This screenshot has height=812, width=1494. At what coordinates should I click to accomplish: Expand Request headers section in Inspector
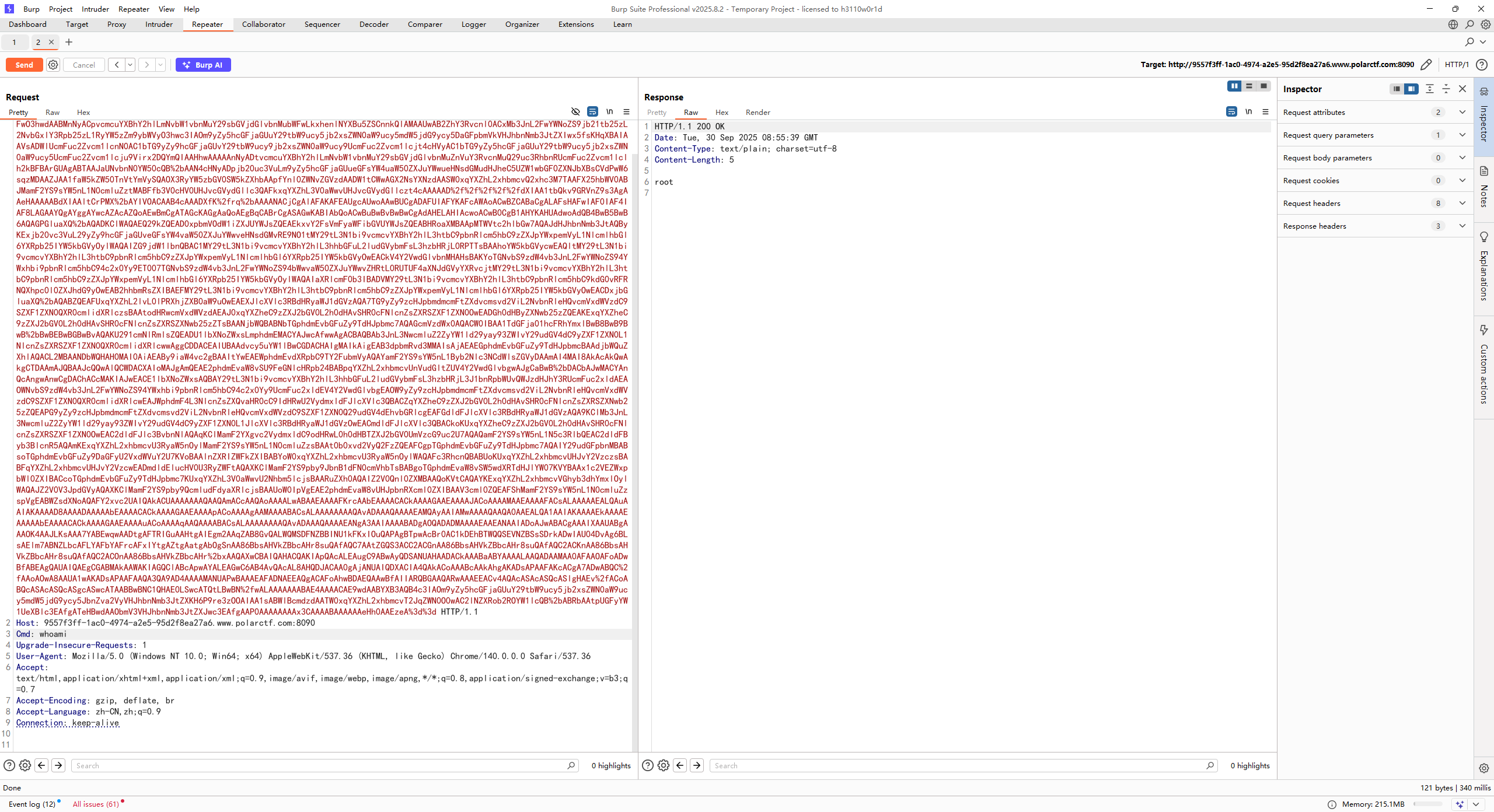click(x=1462, y=203)
